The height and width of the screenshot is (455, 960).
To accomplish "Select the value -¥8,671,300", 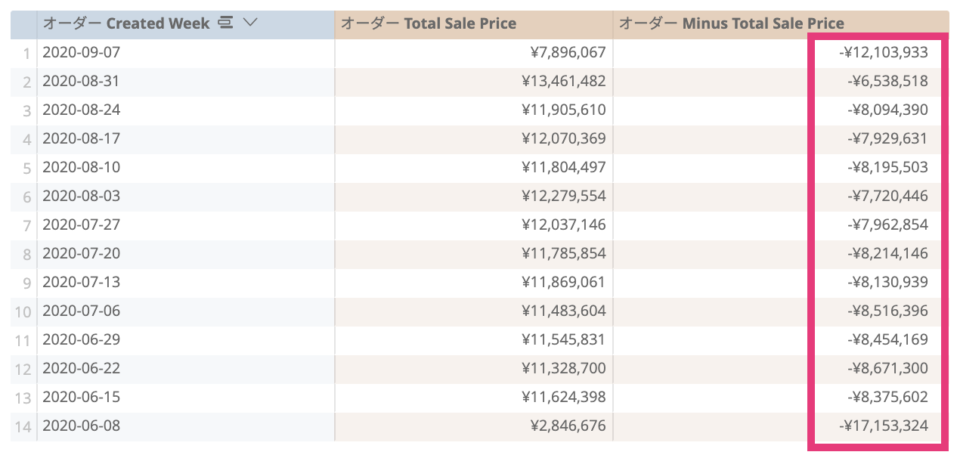I will [x=888, y=368].
